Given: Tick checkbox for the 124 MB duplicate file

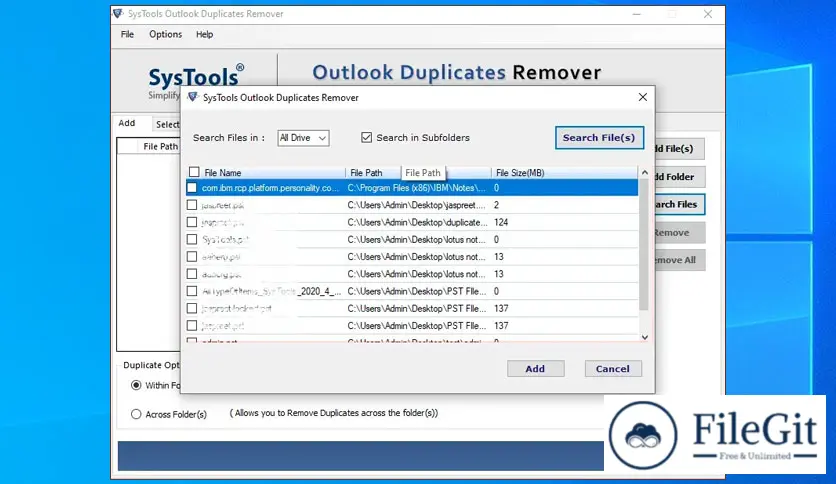Looking at the screenshot, I should tap(192, 222).
